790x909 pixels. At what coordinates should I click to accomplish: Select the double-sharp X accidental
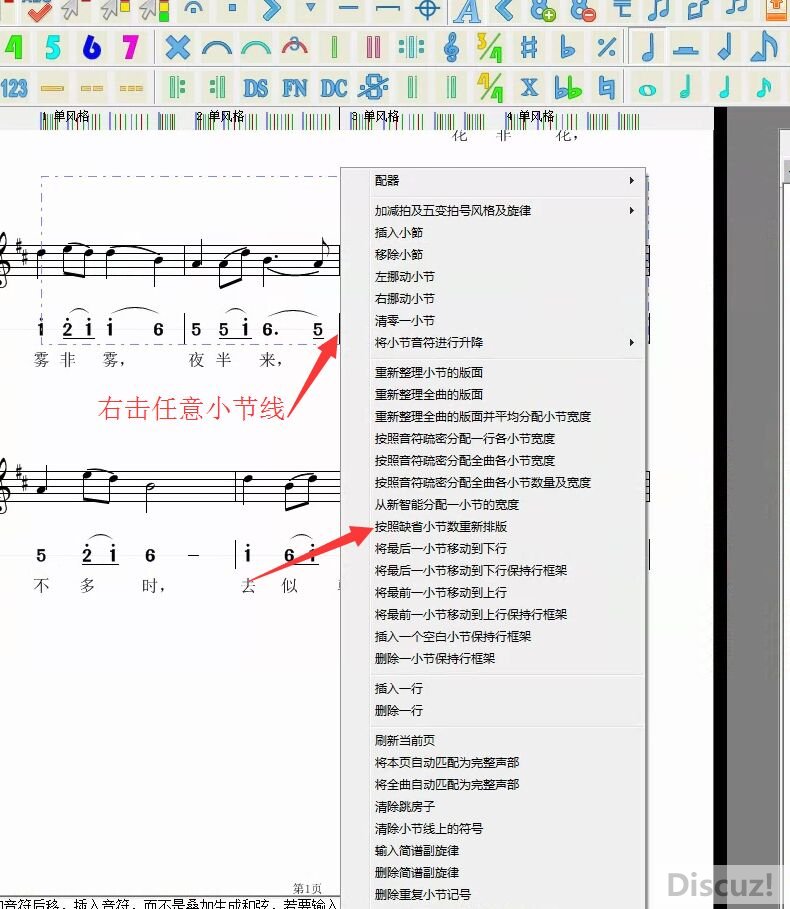529,88
